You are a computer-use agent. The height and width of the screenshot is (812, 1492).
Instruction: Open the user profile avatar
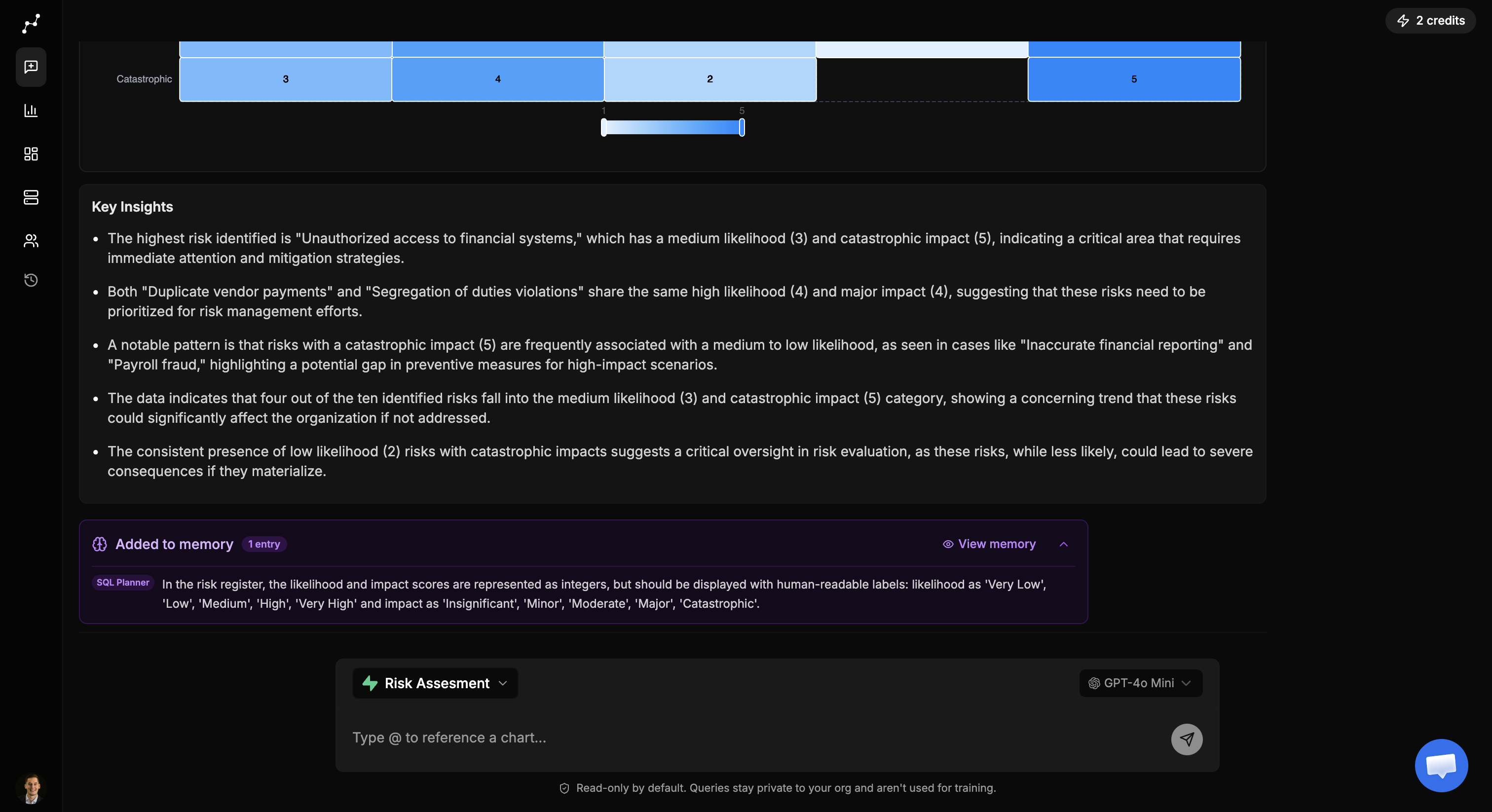(x=31, y=788)
